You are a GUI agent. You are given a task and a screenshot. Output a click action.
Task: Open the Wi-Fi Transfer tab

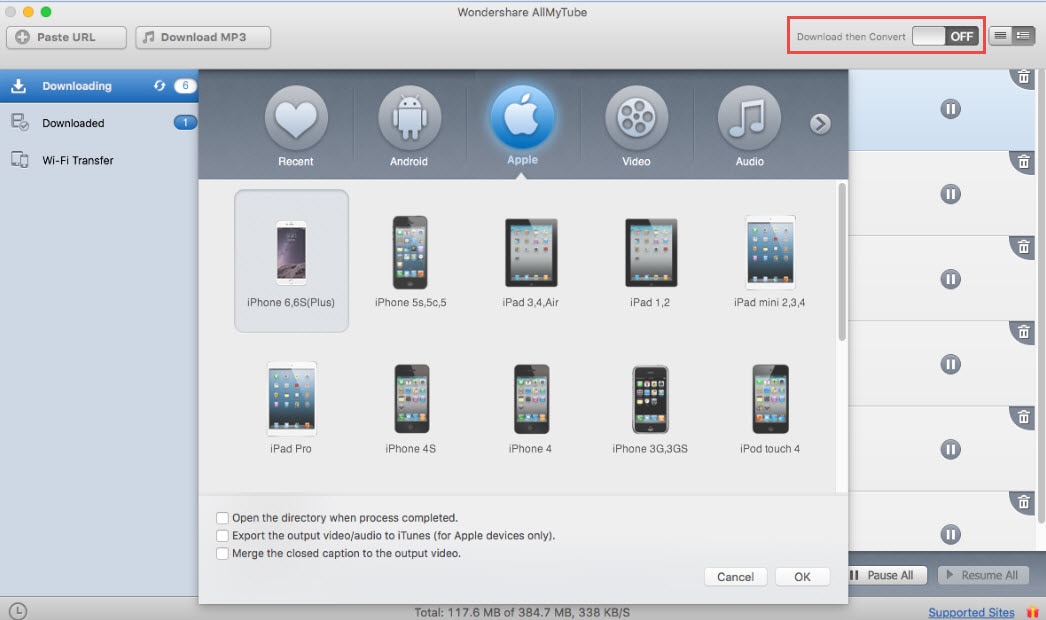point(99,160)
